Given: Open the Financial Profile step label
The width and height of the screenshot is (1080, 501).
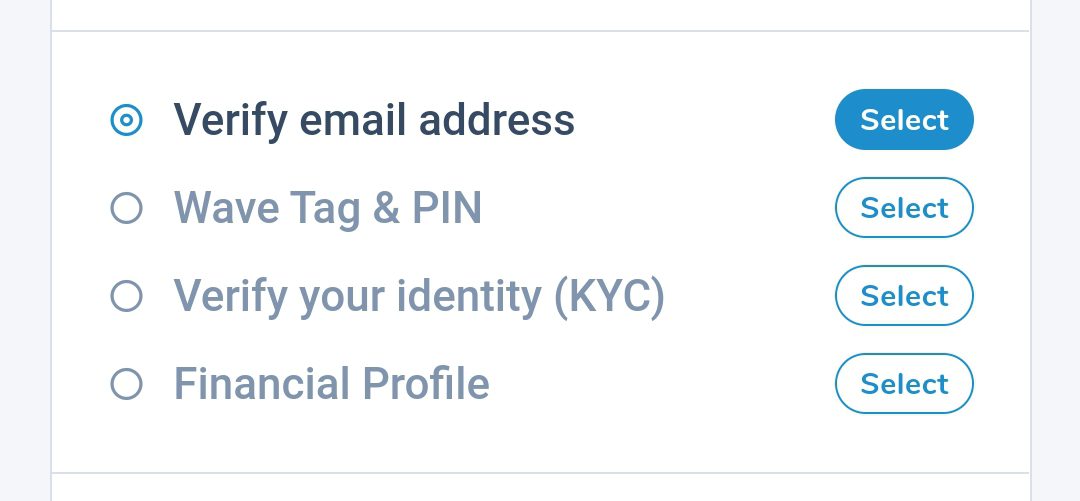Looking at the screenshot, I should [x=332, y=384].
